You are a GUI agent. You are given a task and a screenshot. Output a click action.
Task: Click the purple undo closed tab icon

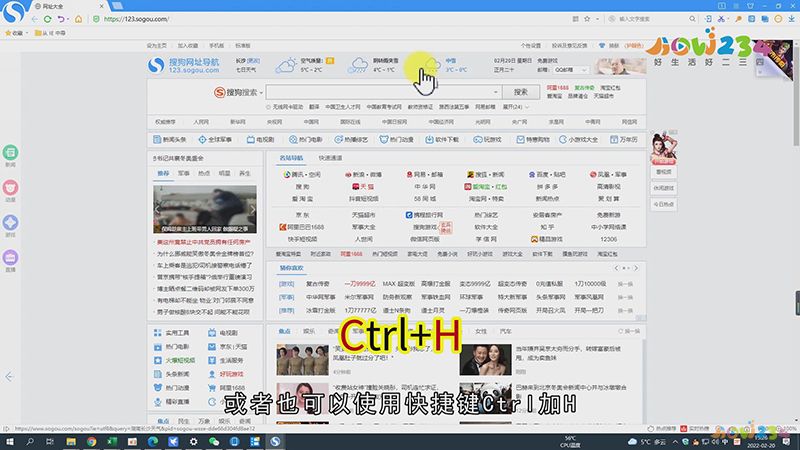point(60,19)
